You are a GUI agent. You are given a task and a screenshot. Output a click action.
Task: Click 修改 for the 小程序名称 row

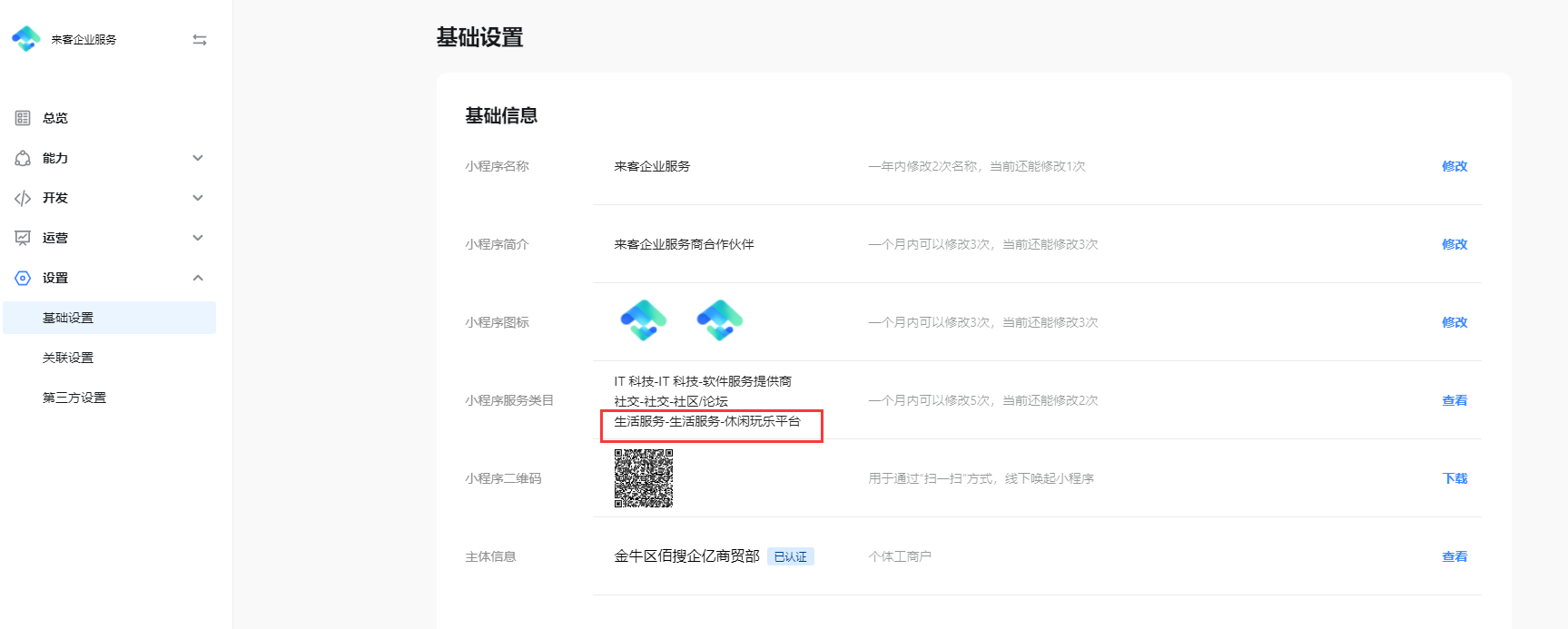1455,166
